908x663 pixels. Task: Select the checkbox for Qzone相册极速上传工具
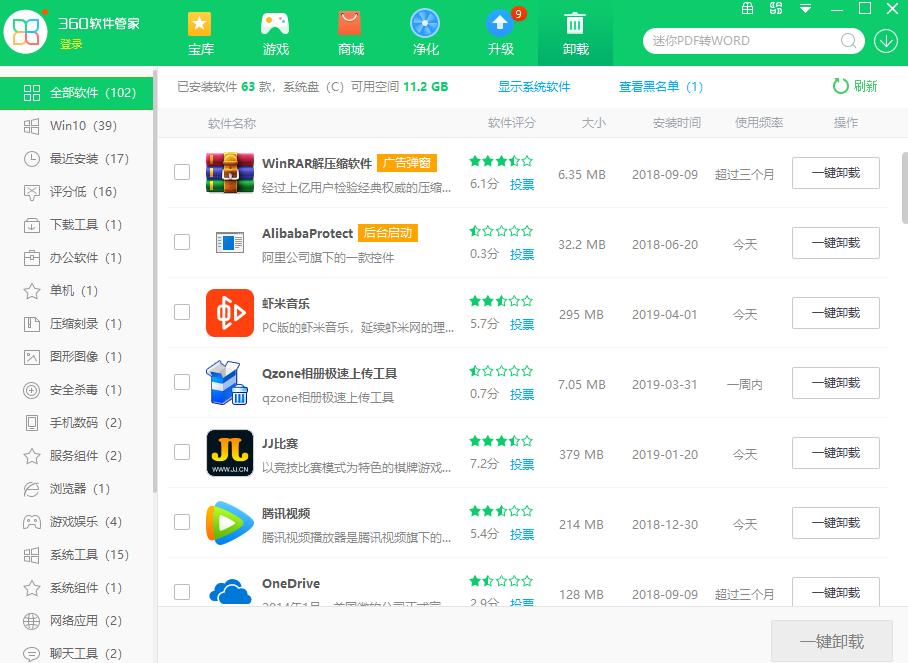point(182,383)
